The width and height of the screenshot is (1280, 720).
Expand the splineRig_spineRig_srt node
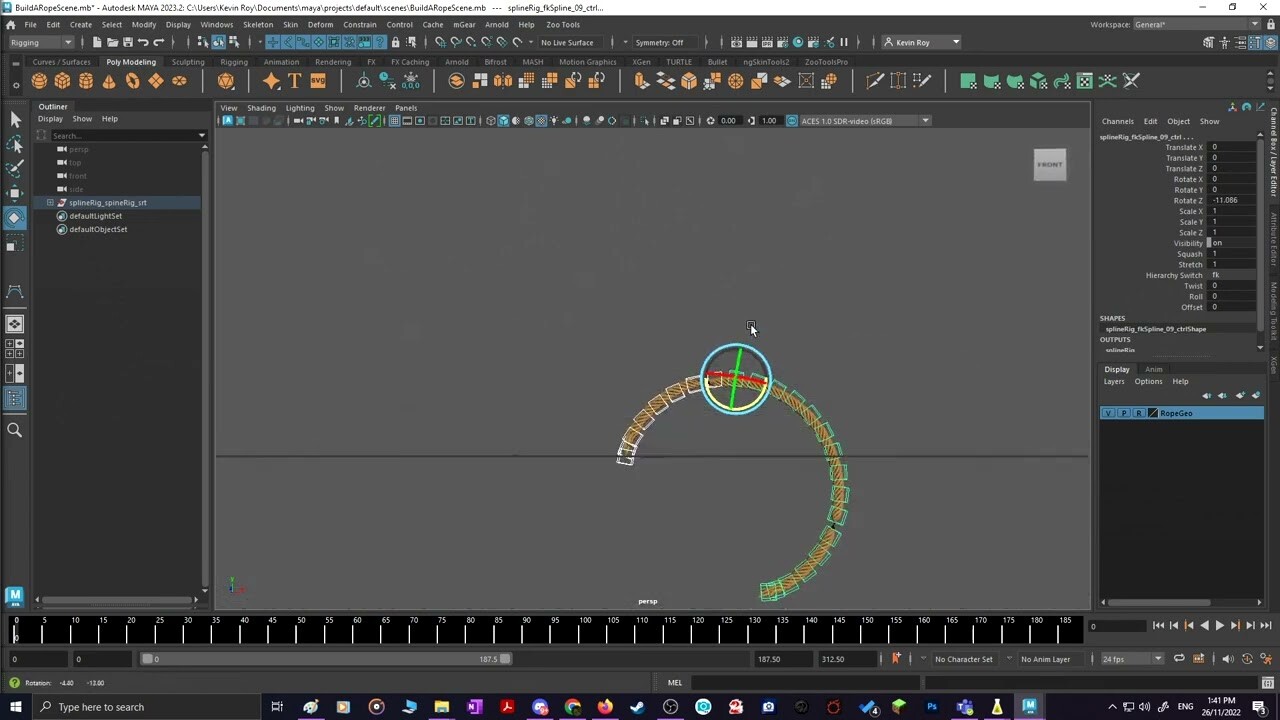point(50,203)
